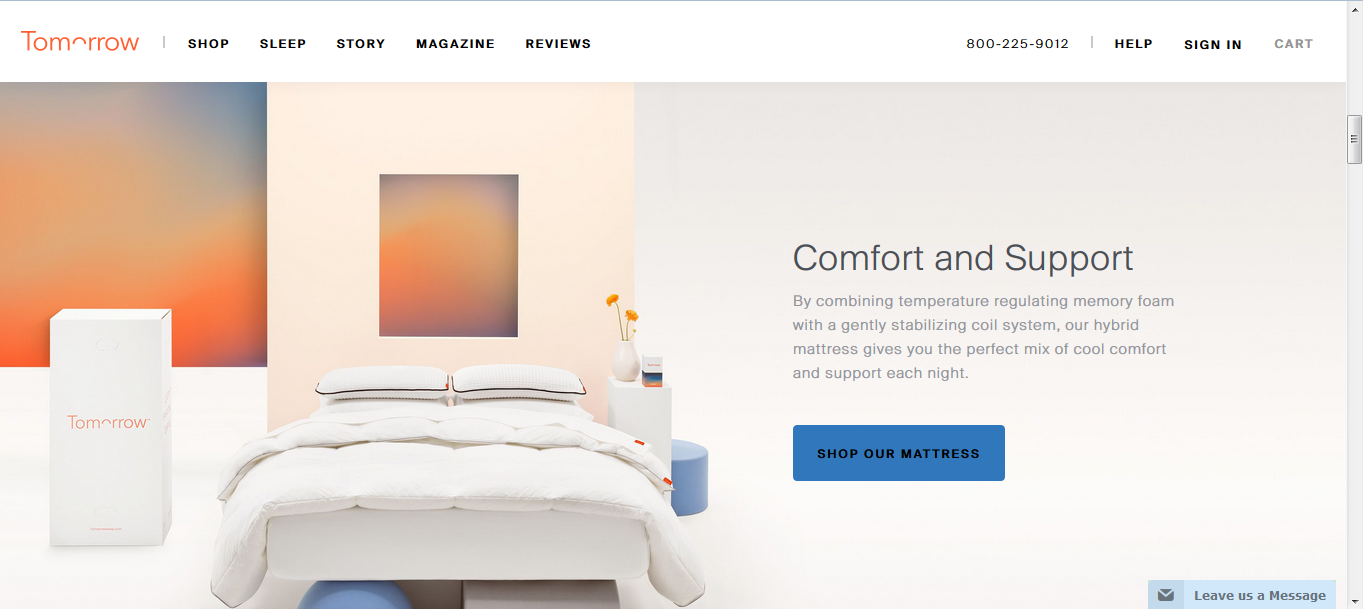1363x609 pixels.
Task: Open the SHOP menu
Action: (209, 44)
